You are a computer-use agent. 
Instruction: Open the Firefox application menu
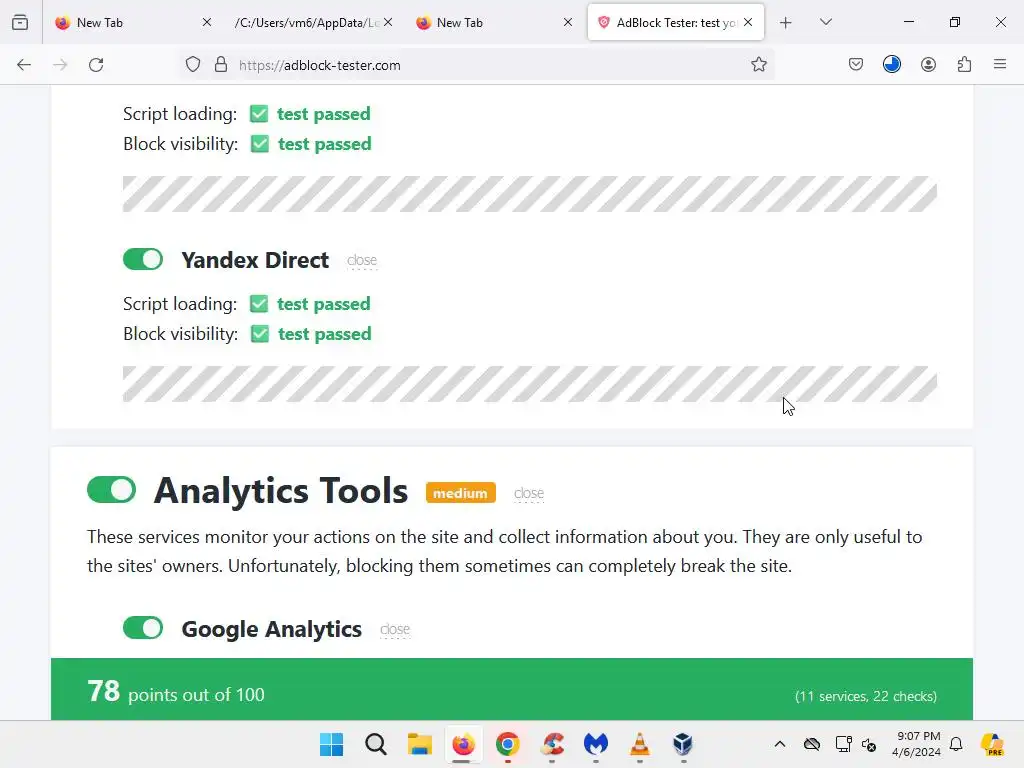(x=1000, y=65)
